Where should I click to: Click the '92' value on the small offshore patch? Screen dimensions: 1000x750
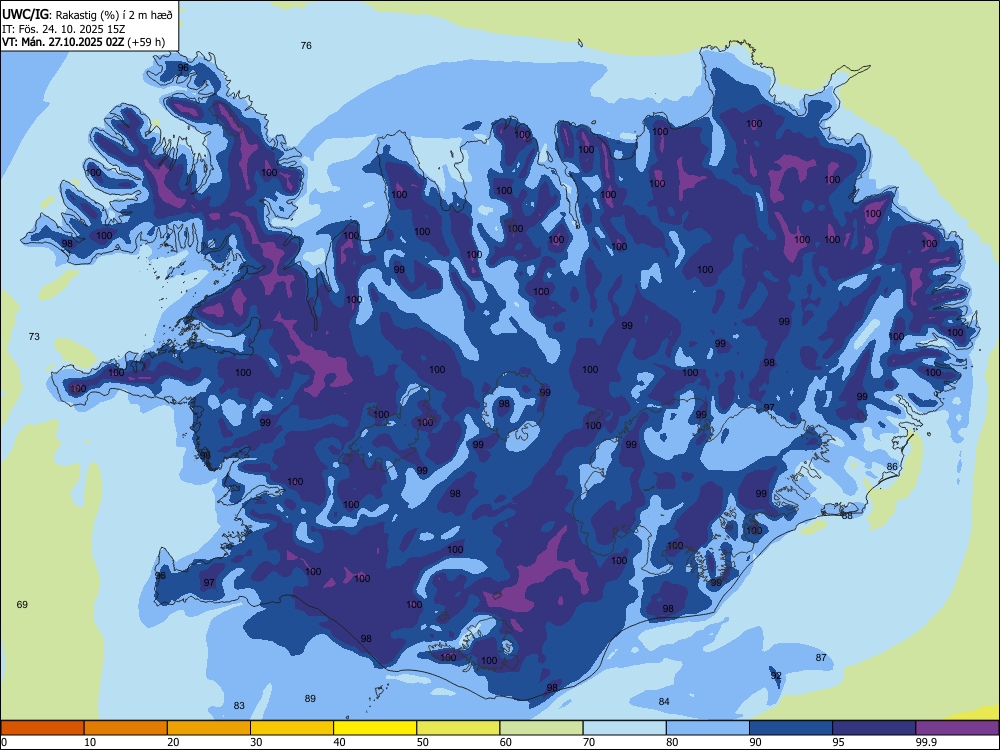[x=776, y=675]
